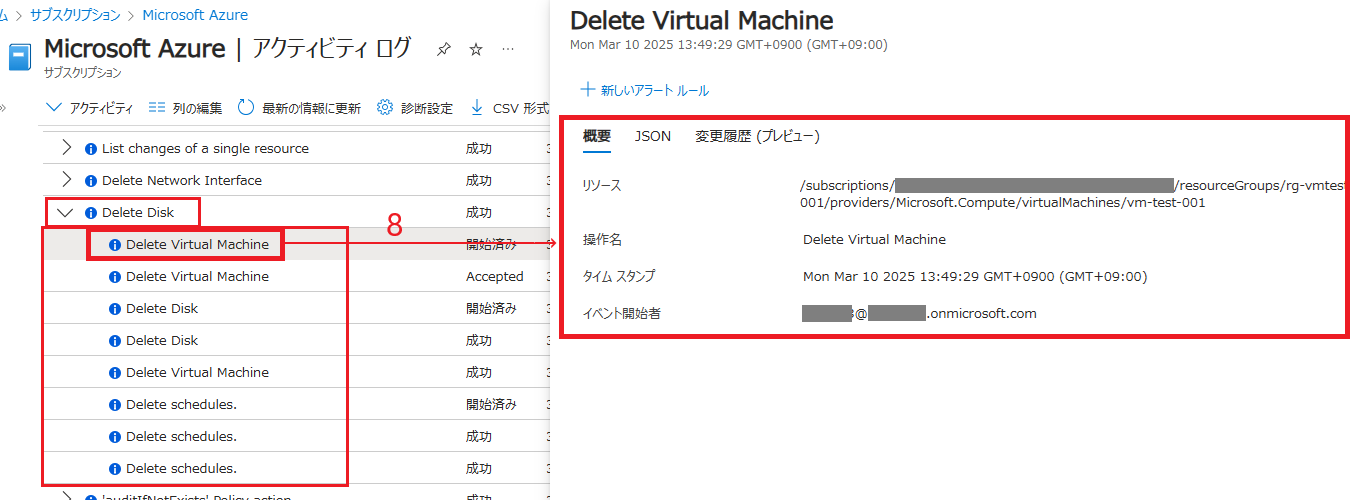Select the Delete schedules. 開始済み row
Viewport: 1350px width, 500px height.
tap(295, 404)
